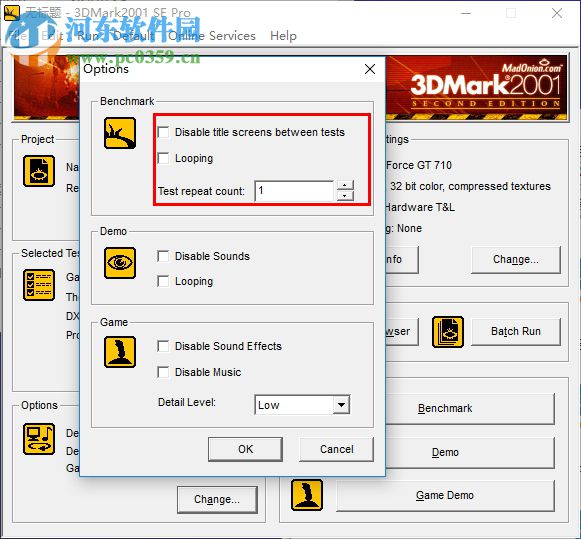Launch the Game Demo button
This screenshot has height=539, width=581.
(x=445, y=496)
